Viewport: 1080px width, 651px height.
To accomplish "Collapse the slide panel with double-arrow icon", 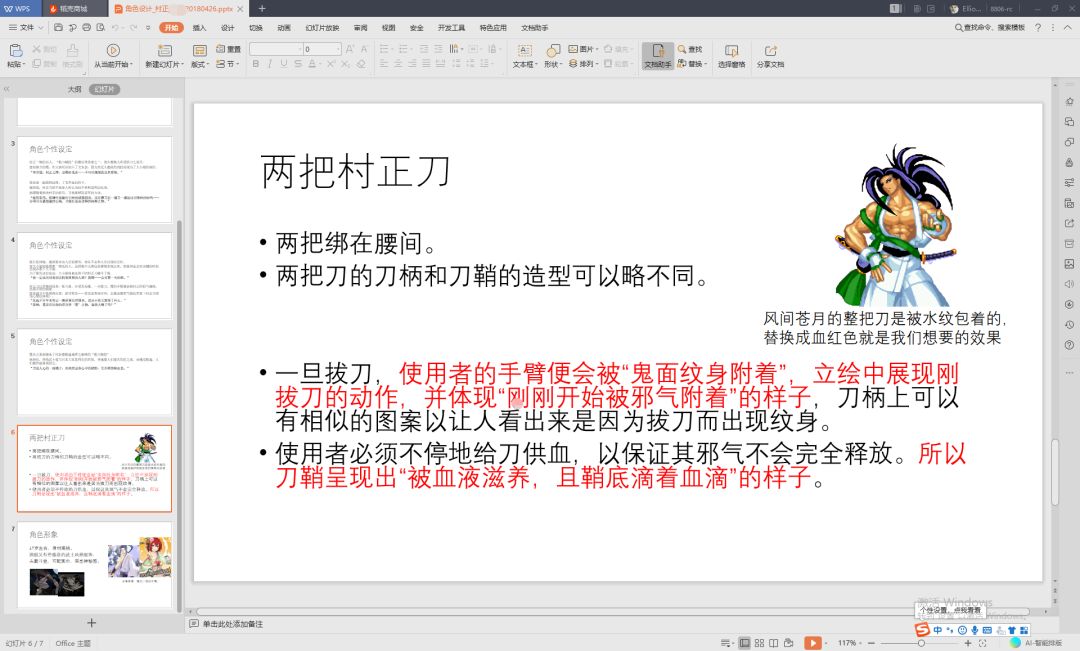I will tap(6, 89).
